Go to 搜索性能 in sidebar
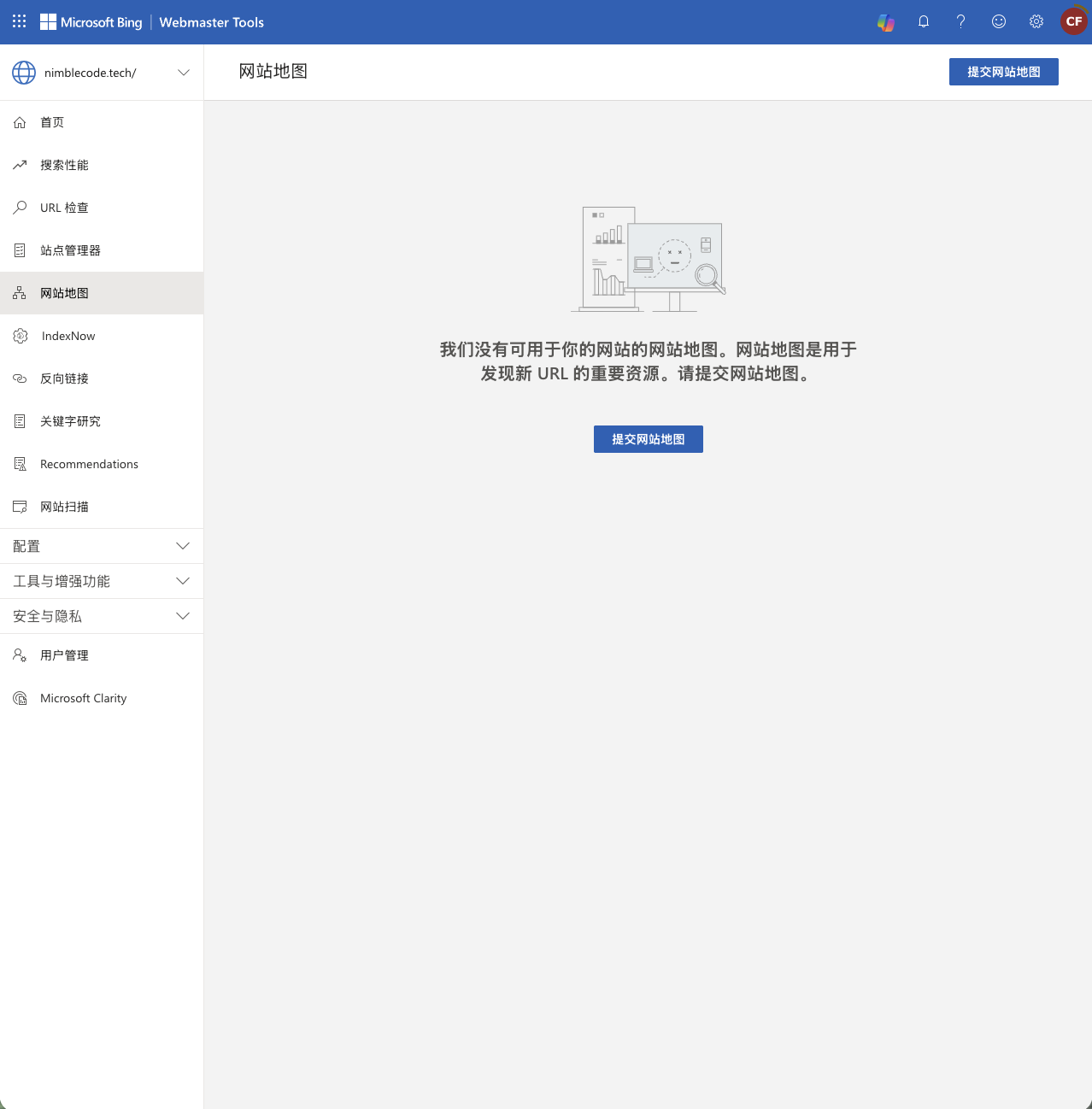 pos(64,165)
